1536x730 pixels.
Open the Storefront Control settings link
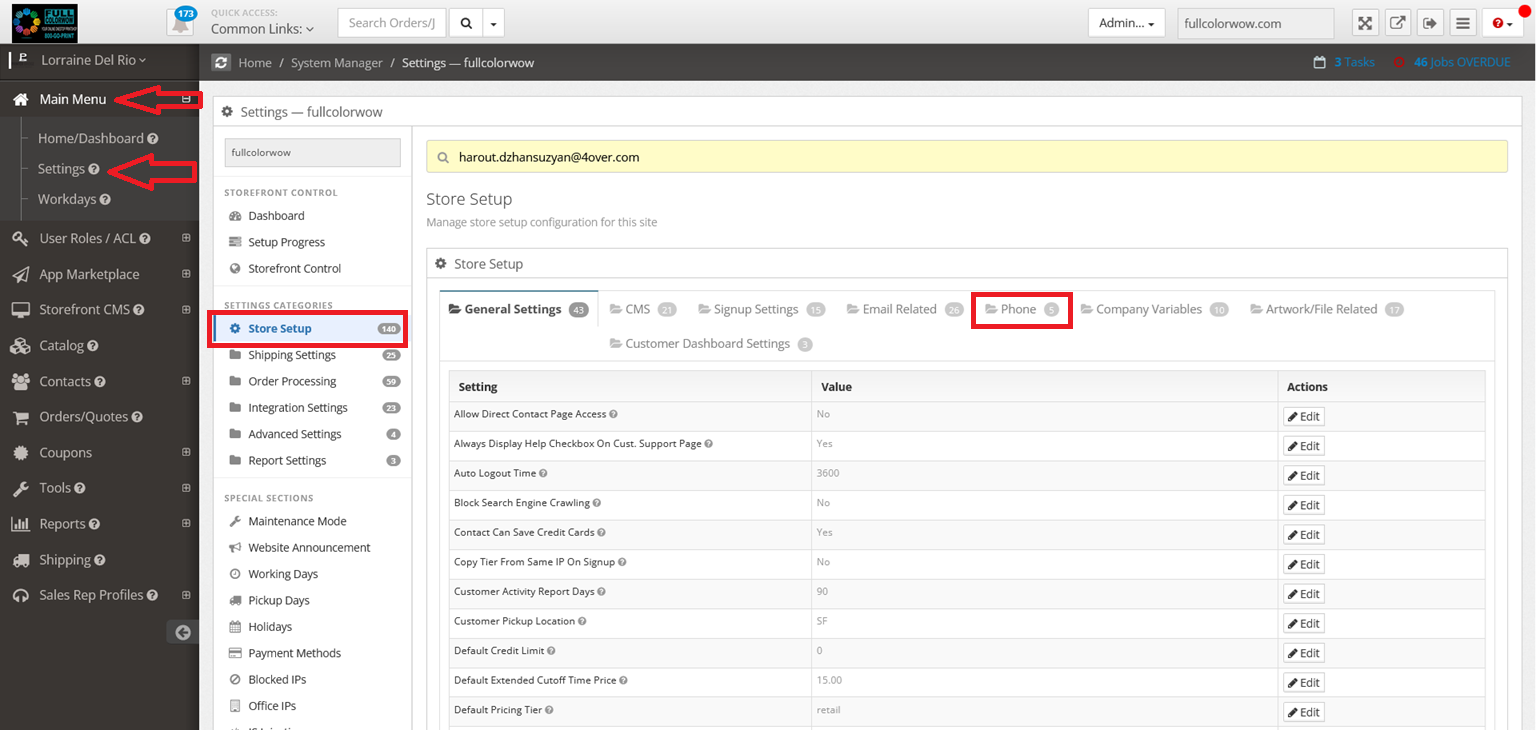[294, 268]
